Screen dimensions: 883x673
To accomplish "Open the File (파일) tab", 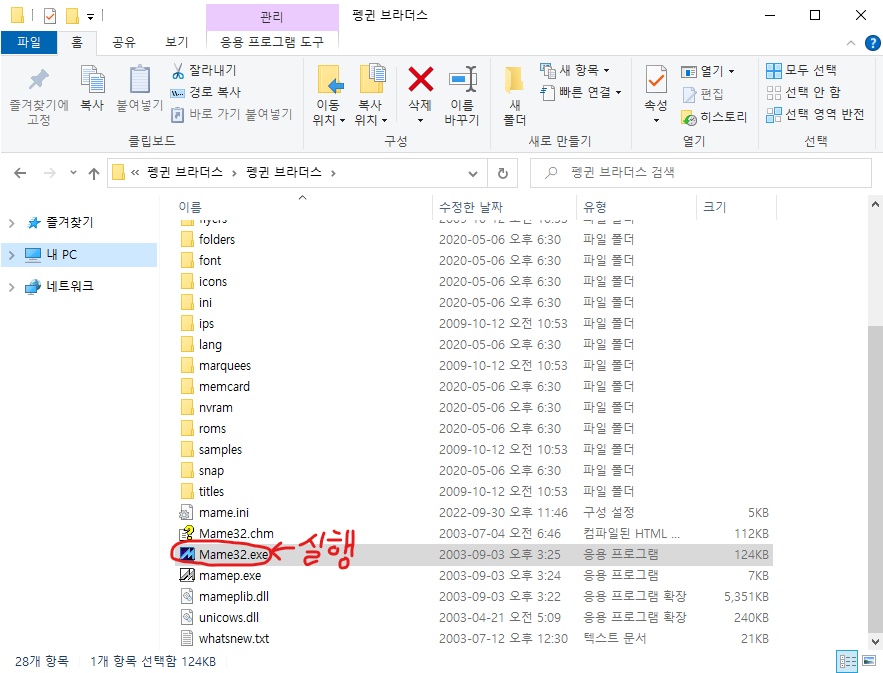I will 29,42.
